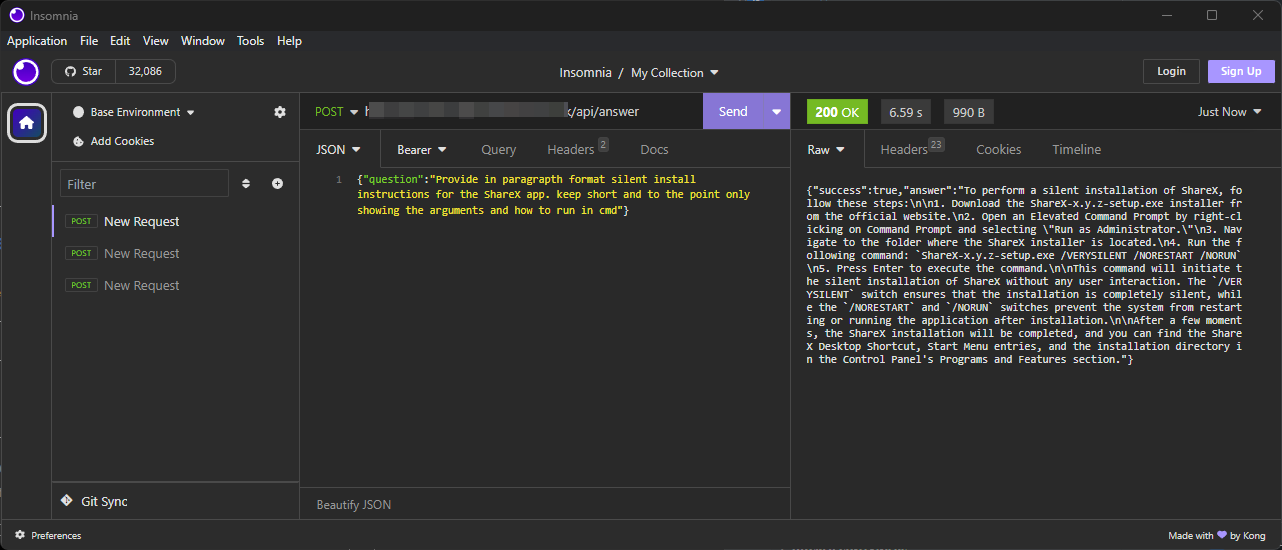Open the File menu
The width and height of the screenshot is (1282, 550).
point(89,41)
